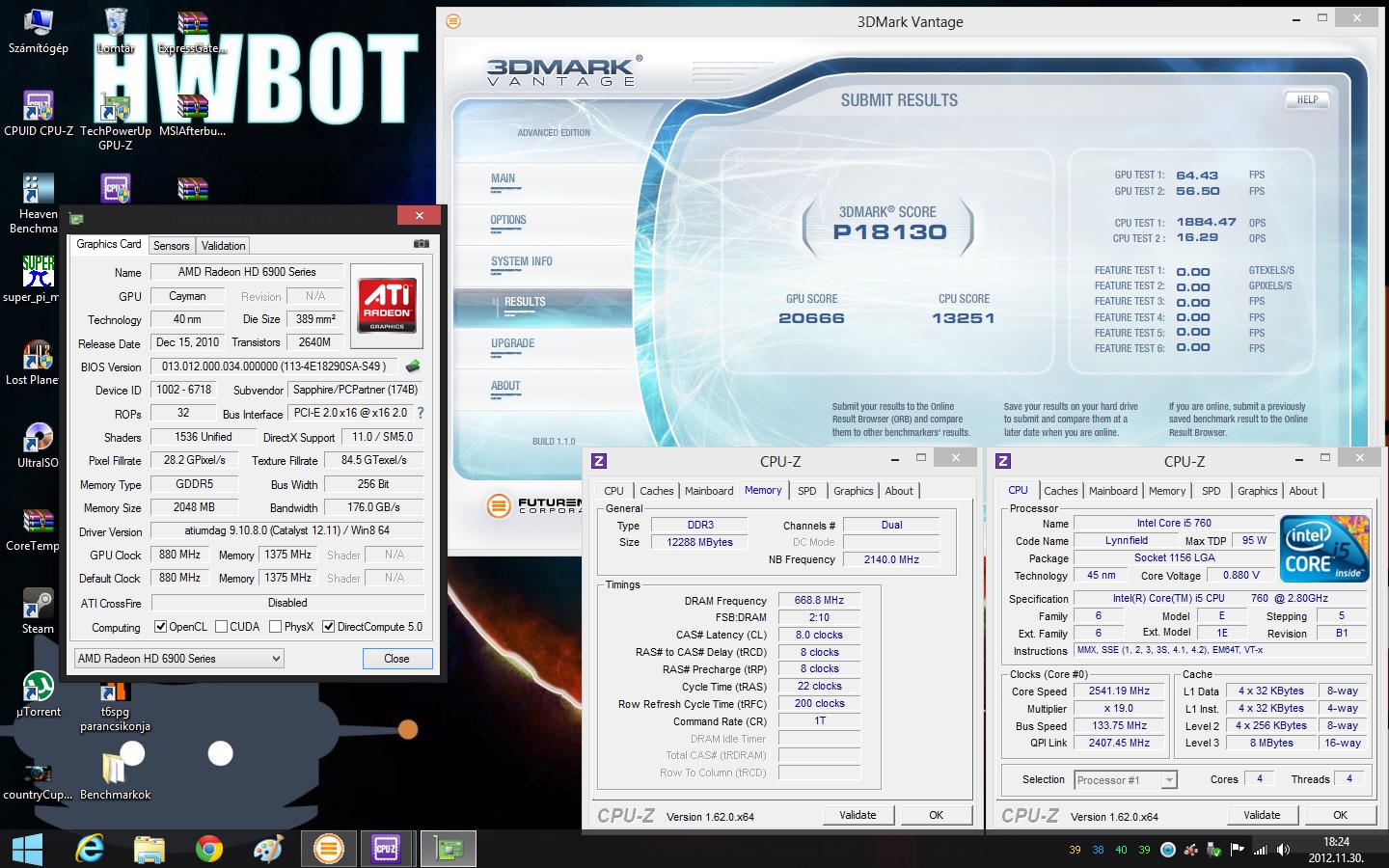Toggle the DirectCompute 5.0 checkbox
This screenshot has height=868, width=1389.
[328, 627]
